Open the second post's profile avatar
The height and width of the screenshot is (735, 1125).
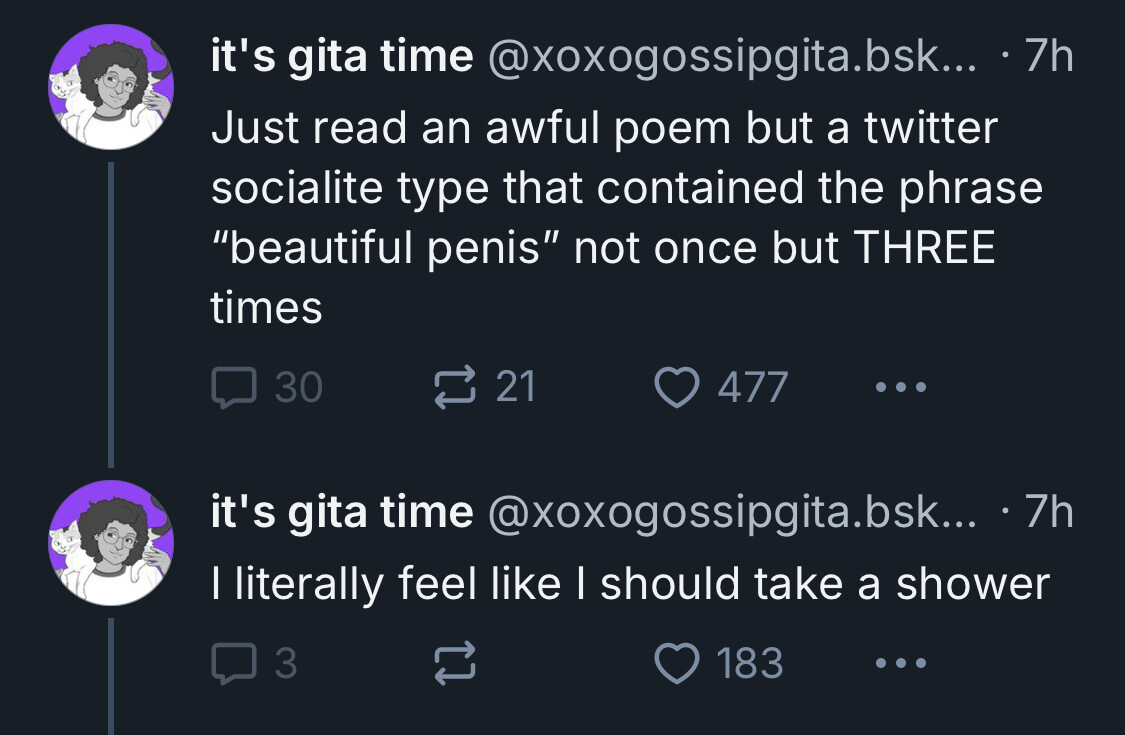point(112,543)
